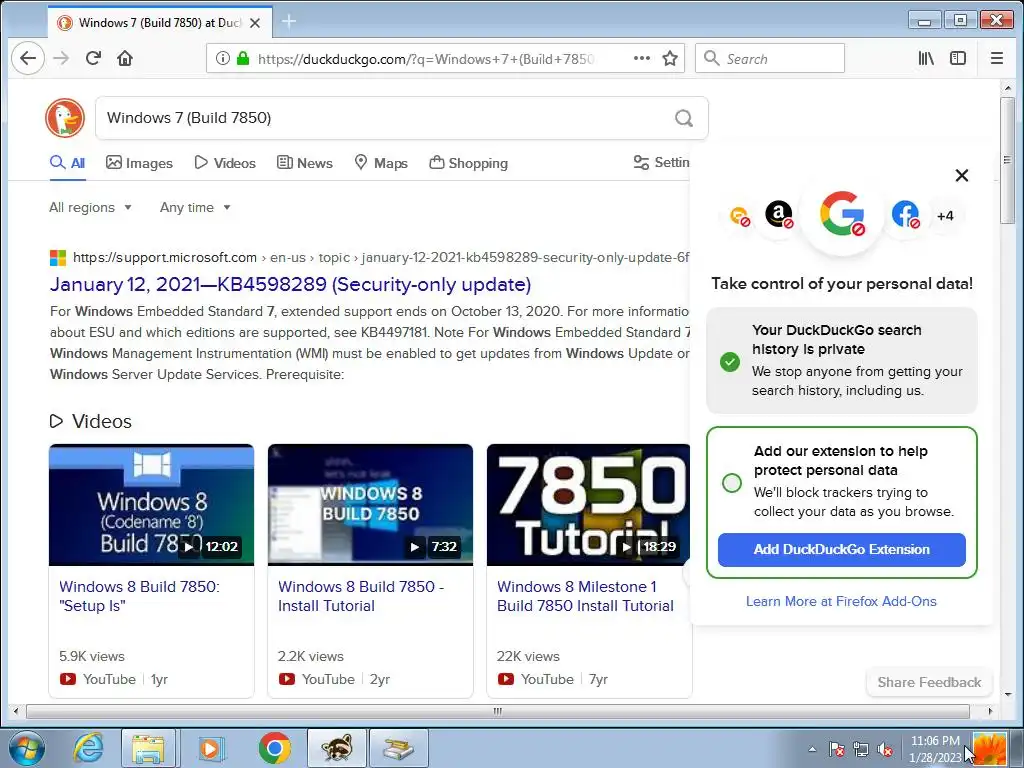The image size is (1024, 768).
Task: Play the 12:02 Windows 8 Codename video thumbnail
Action: [x=152, y=505]
